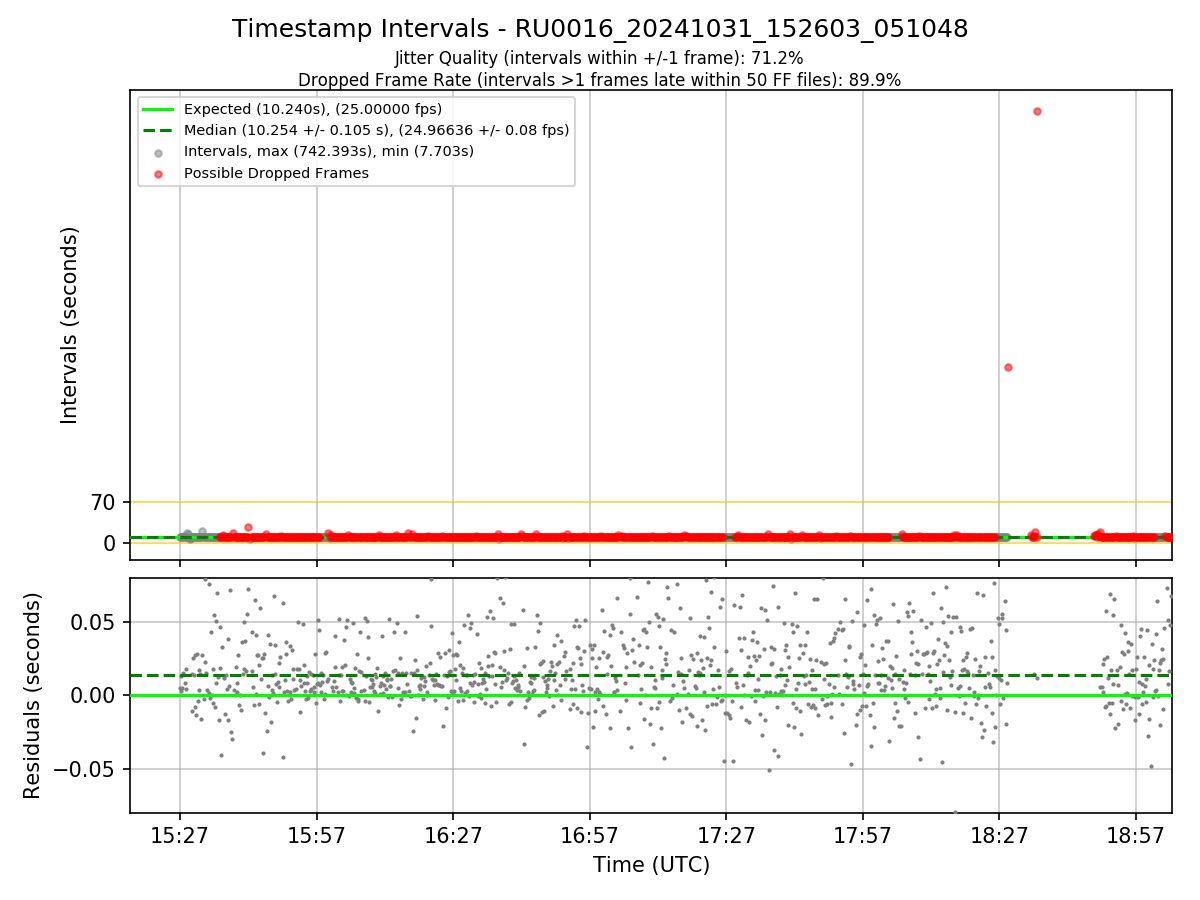Click the mid-height red outlier dot just after 18:27

1008,367
